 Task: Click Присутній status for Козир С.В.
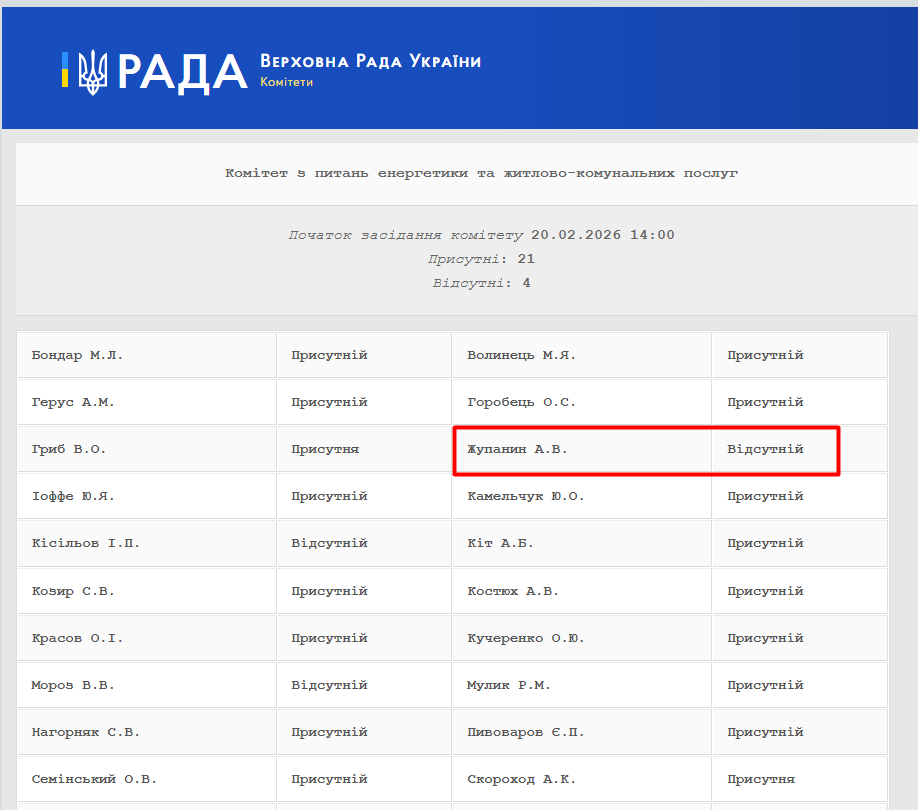(329, 591)
